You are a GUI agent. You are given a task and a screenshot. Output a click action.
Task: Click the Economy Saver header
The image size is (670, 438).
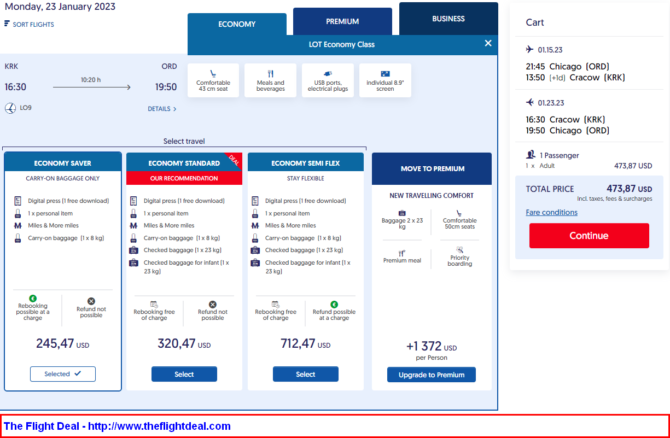pos(63,163)
